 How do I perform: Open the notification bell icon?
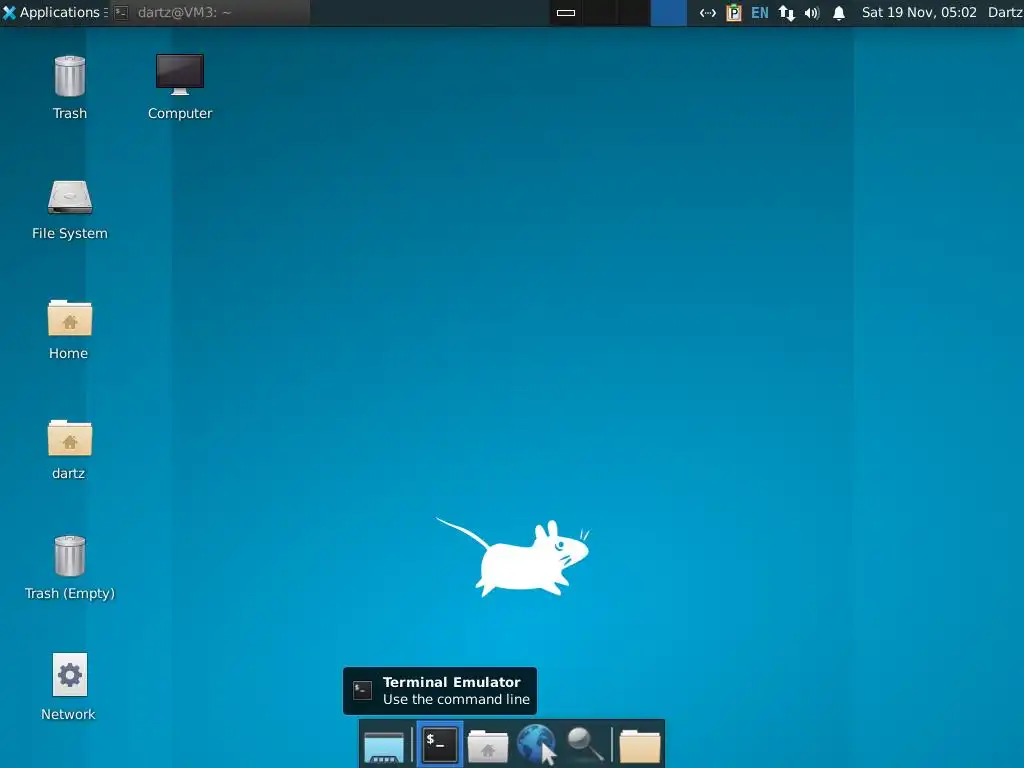click(x=839, y=12)
